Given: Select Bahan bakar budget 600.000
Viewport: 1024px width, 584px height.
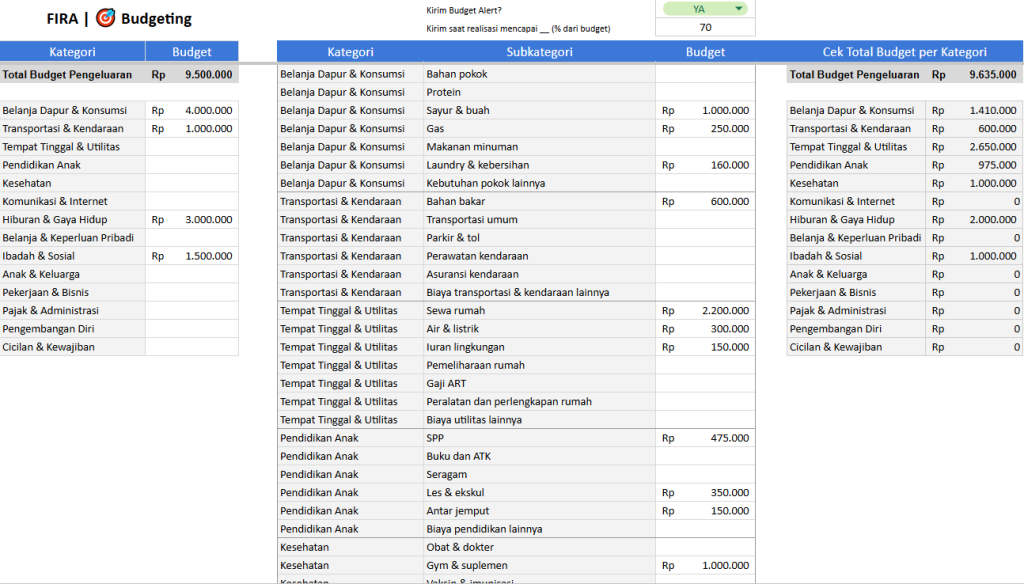Looking at the screenshot, I should 705,201.
